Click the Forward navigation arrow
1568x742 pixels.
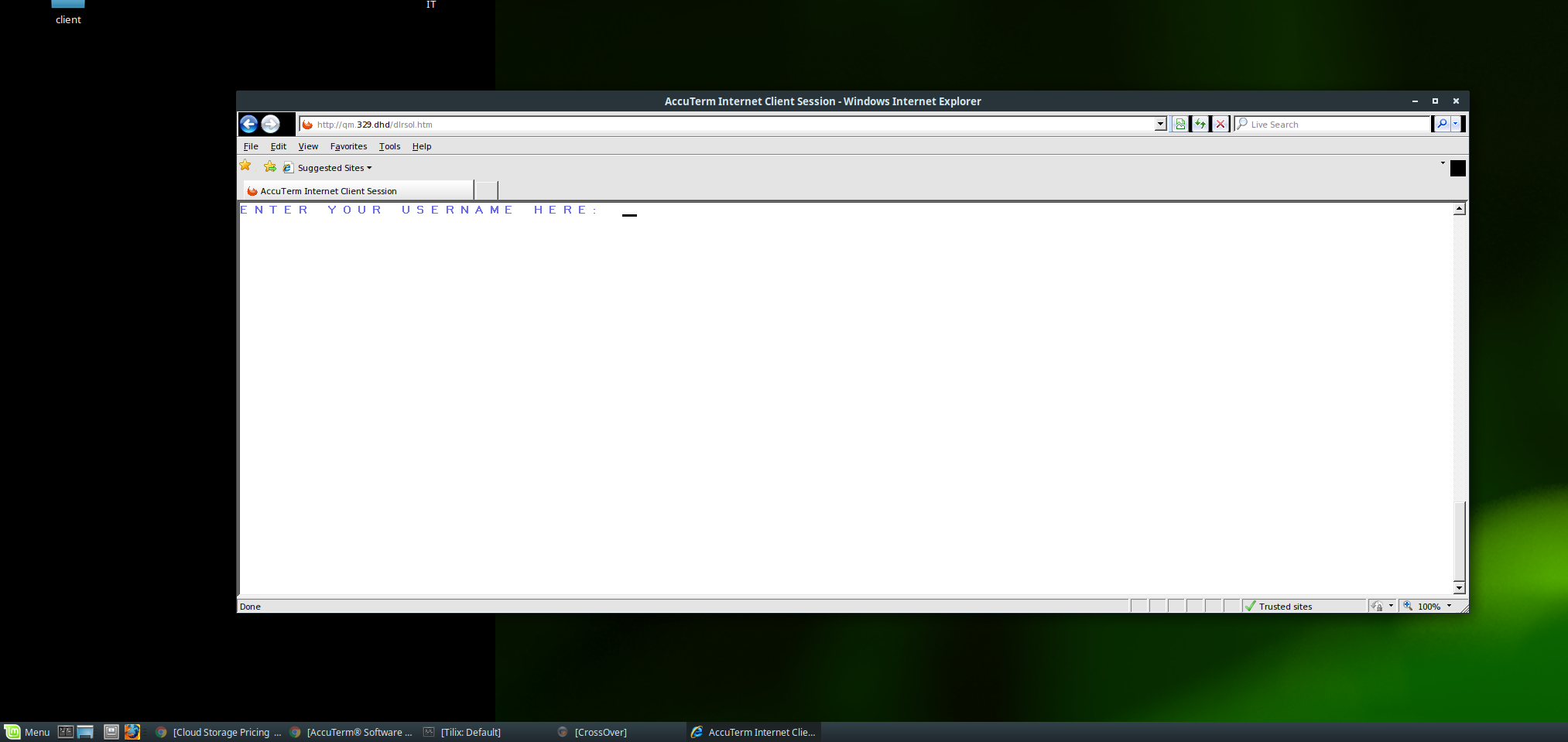click(x=270, y=124)
